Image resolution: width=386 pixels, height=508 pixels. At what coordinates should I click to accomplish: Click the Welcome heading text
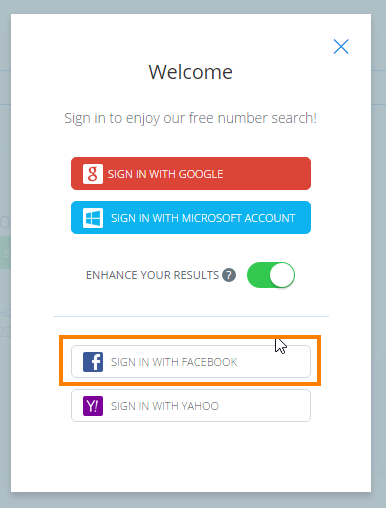[191, 72]
